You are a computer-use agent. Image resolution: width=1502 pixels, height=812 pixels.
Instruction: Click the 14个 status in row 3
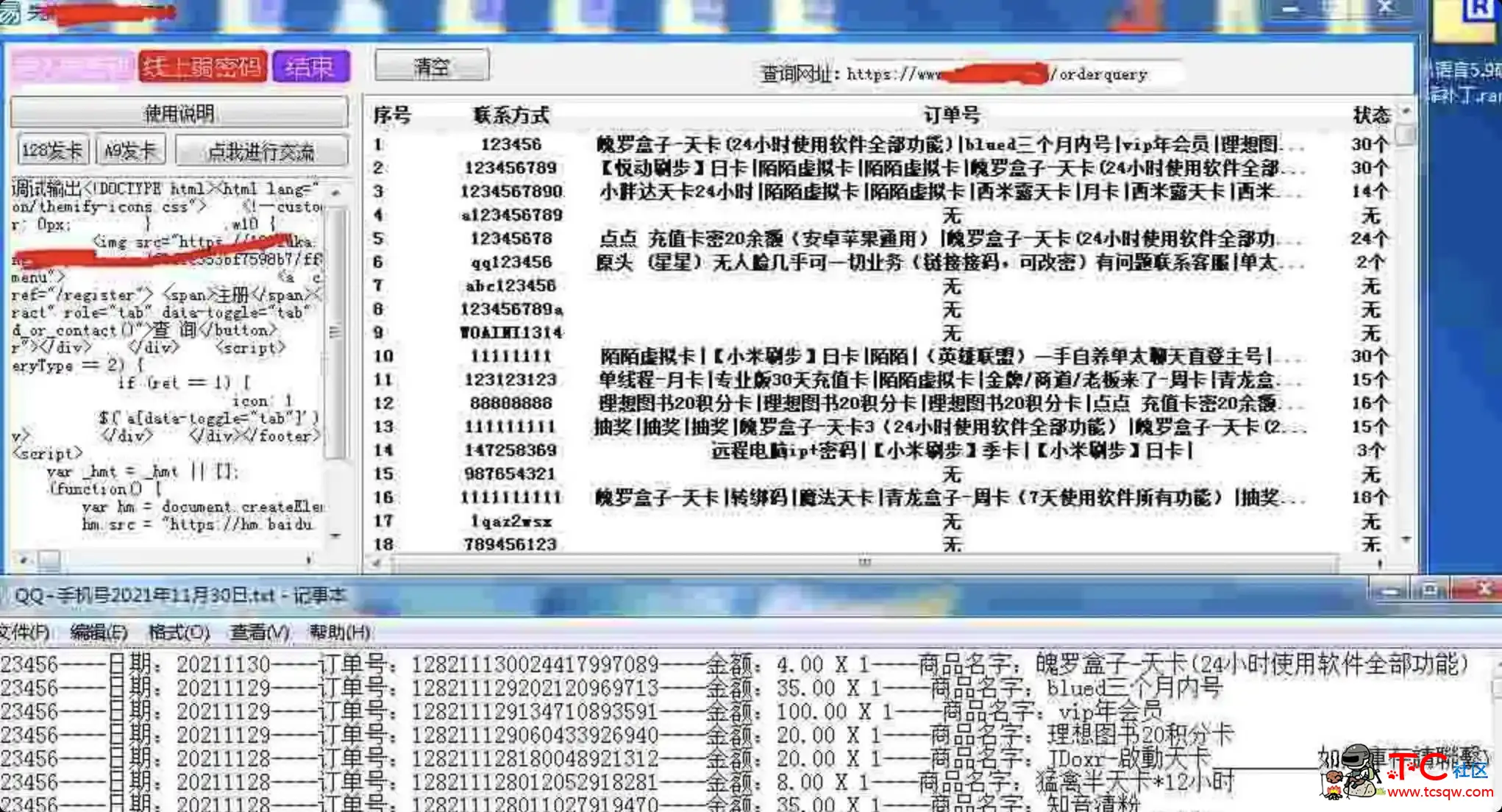click(1370, 191)
